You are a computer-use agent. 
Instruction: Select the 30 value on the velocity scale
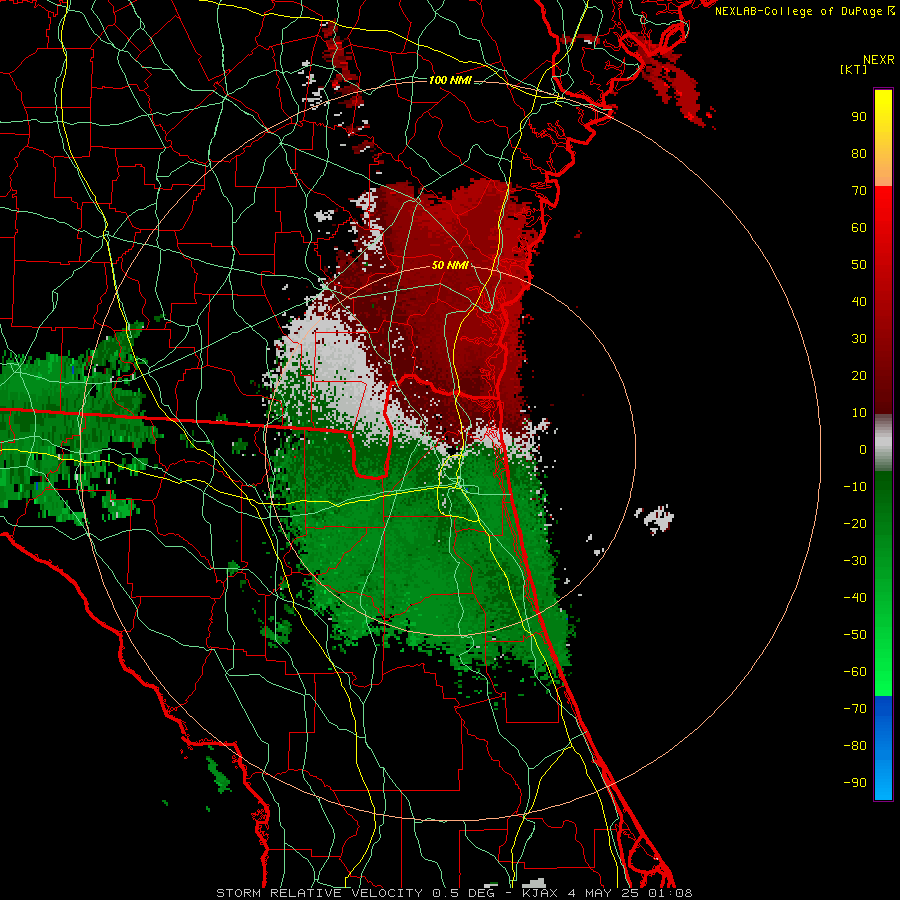(x=859, y=339)
